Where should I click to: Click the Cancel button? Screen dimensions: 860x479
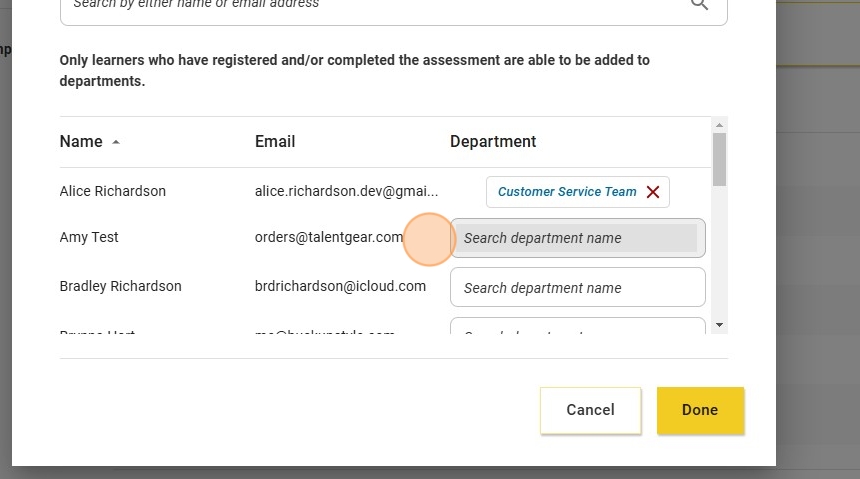tap(591, 410)
